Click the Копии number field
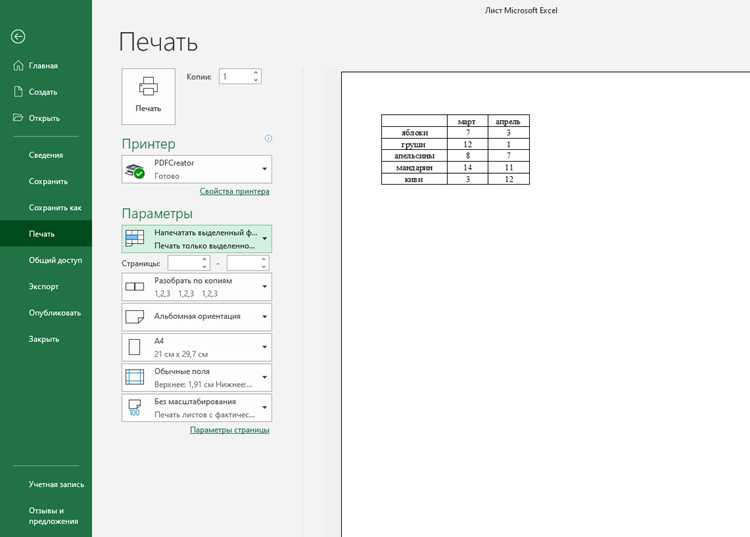This screenshot has width=750, height=537. [x=235, y=77]
